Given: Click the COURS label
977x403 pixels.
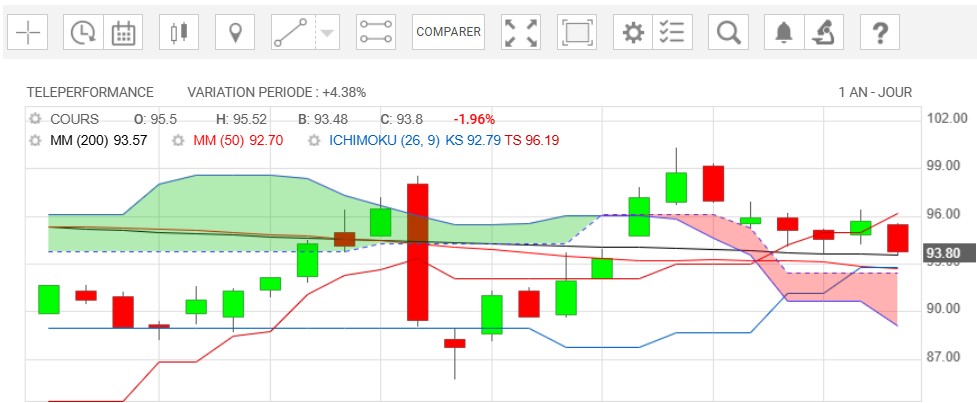Looking at the screenshot, I should click(x=74, y=119).
